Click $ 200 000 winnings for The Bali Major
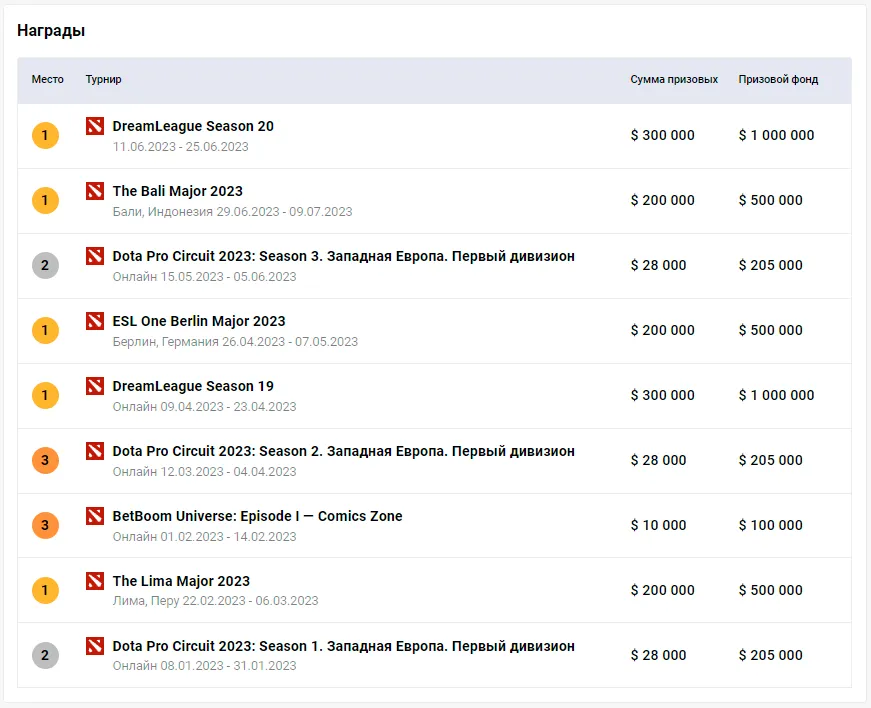The width and height of the screenshot is (871, 708). coord(663,200)
